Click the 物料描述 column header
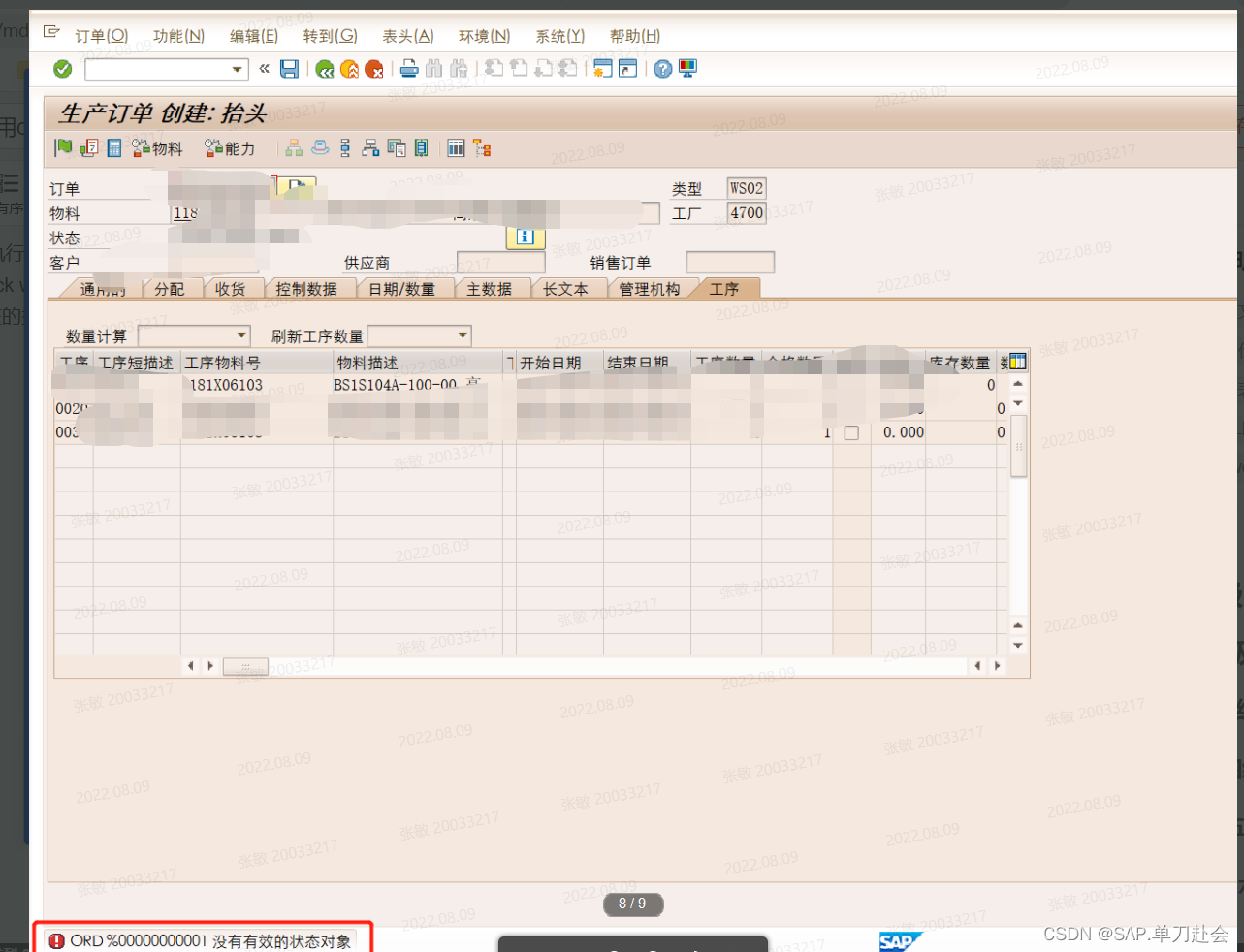 pyautogui.click(x=418, y=363)
